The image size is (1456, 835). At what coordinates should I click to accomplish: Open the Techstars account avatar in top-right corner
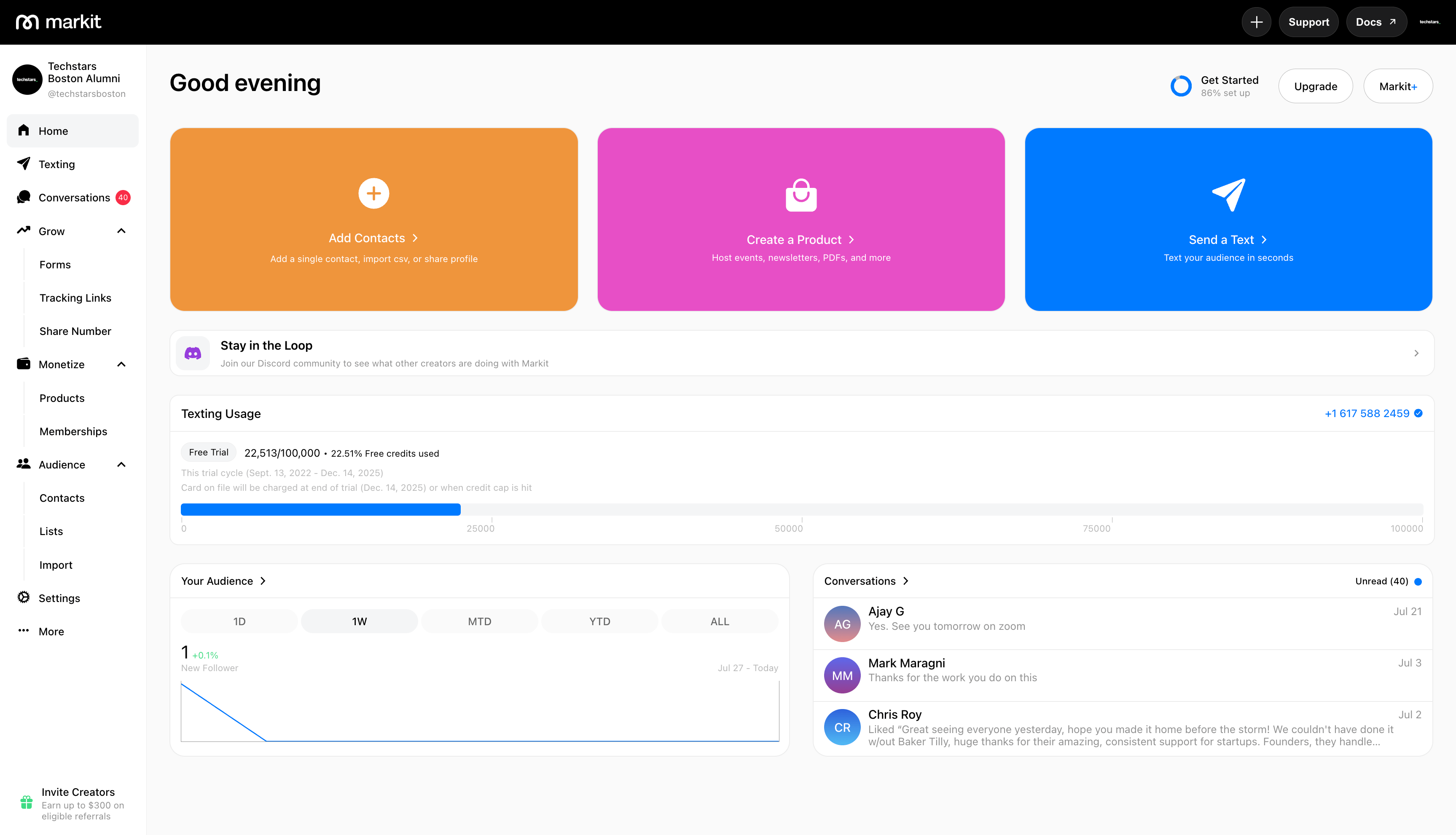[1429, 22]
